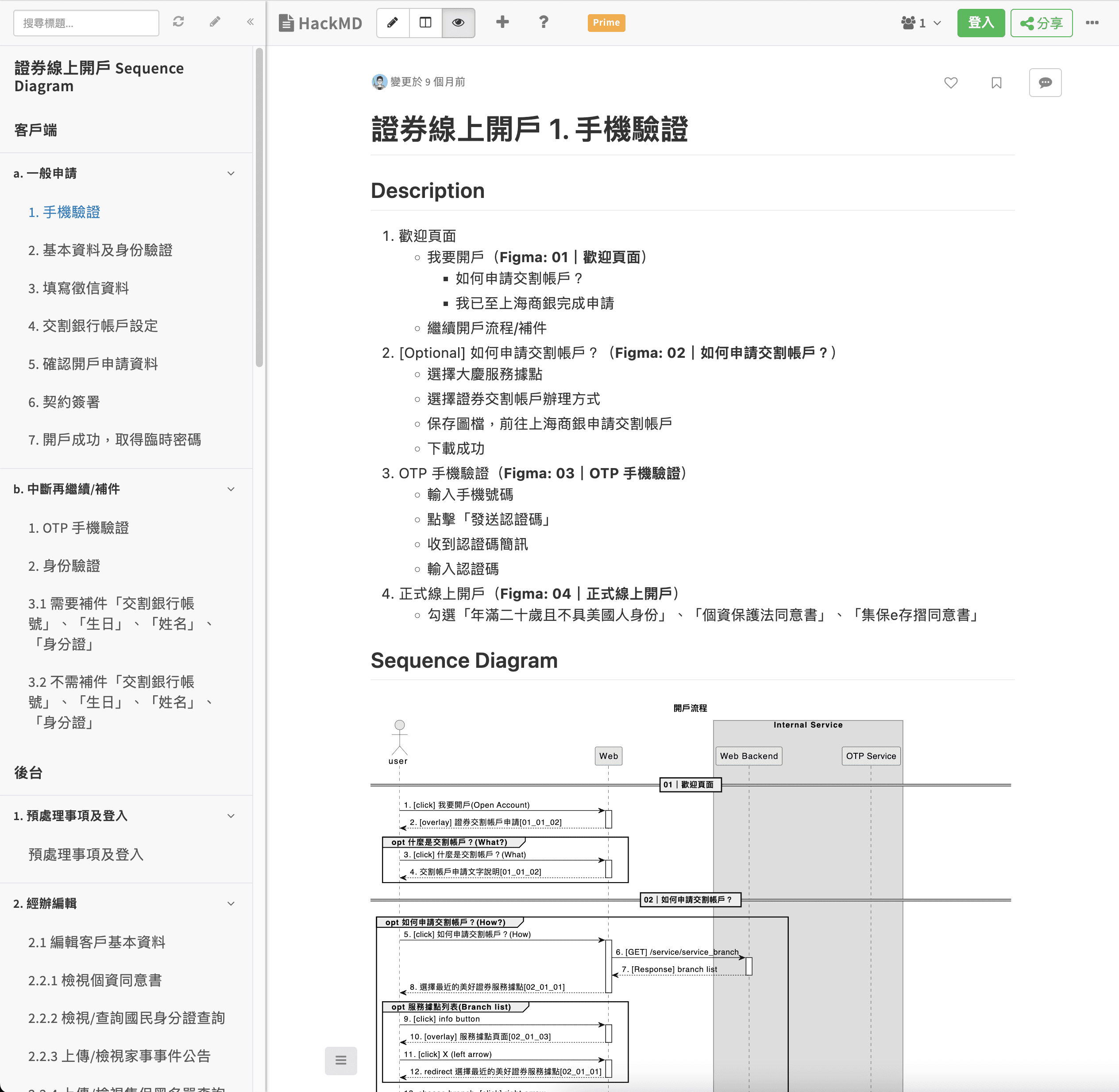Open the question mark help icon

(x=544, y=23)
